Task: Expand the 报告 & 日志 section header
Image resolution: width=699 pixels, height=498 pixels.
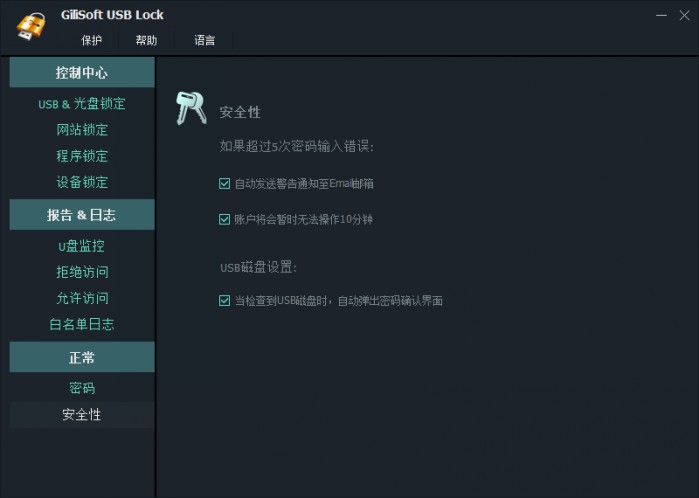Action: (x=82, y=215)
